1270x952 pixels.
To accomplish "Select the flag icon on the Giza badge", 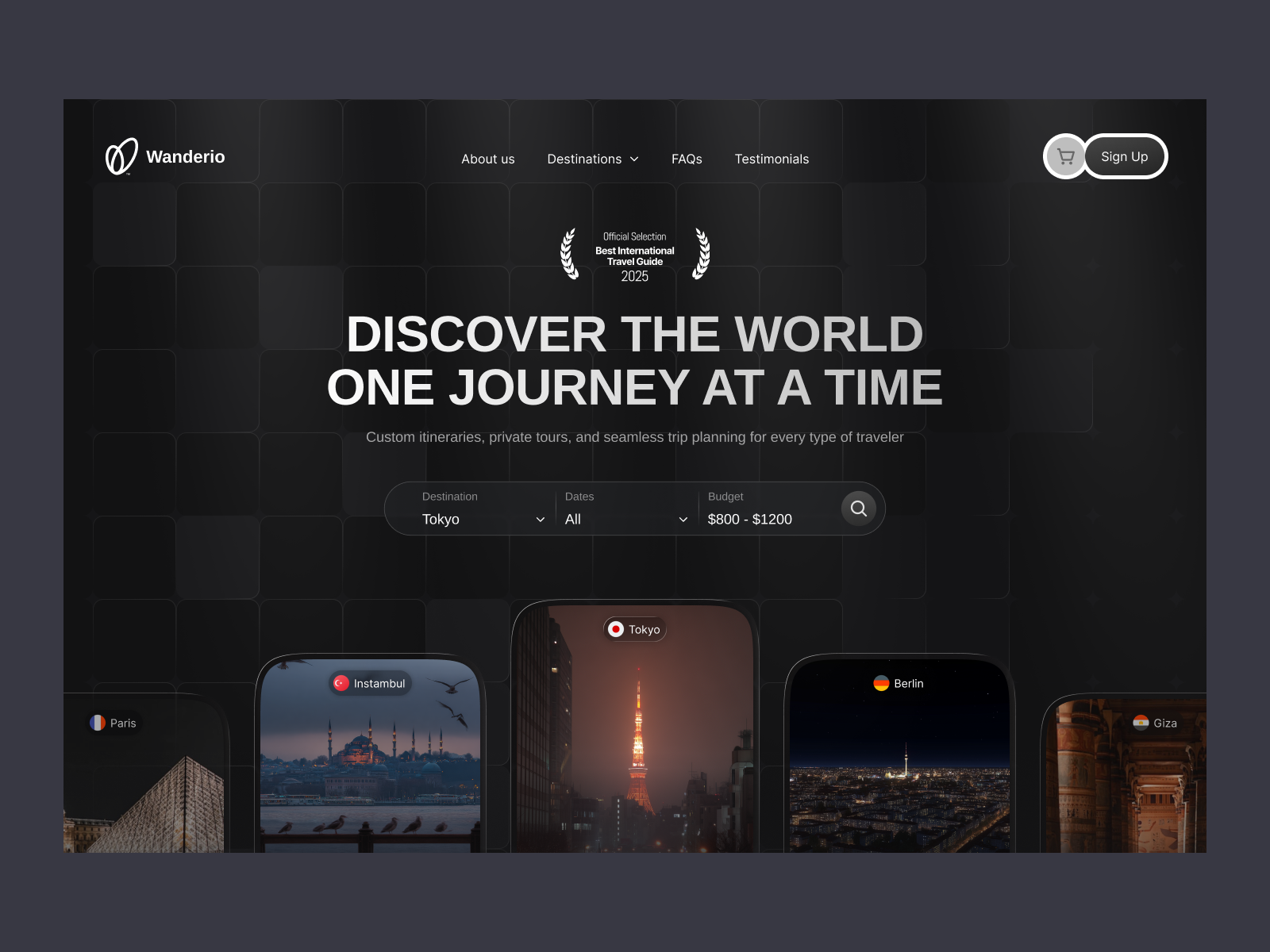I will click(x=1141, y=723).
